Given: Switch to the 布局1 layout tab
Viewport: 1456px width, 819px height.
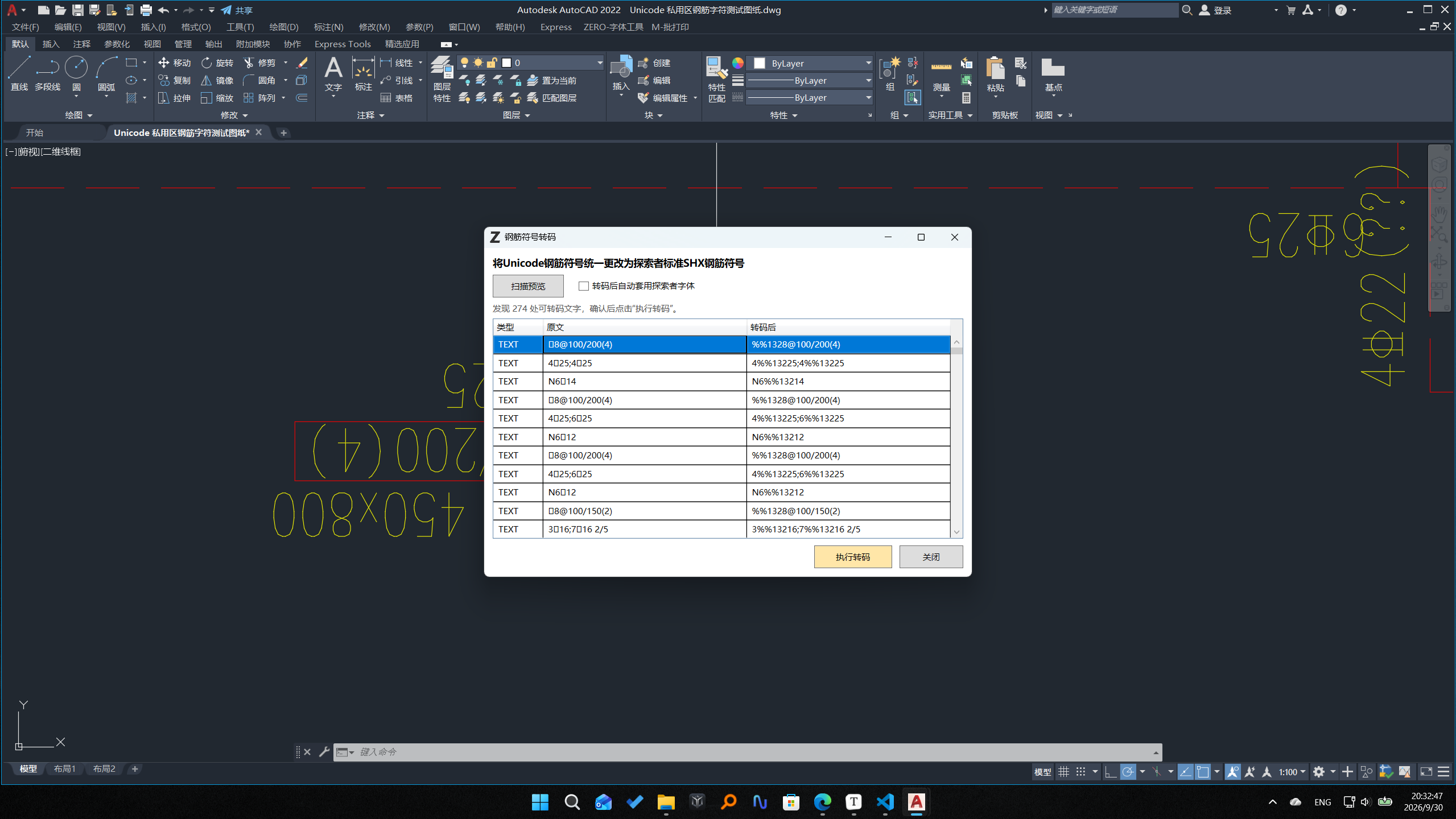Looking at the screenshot, I should coord(65,769).
